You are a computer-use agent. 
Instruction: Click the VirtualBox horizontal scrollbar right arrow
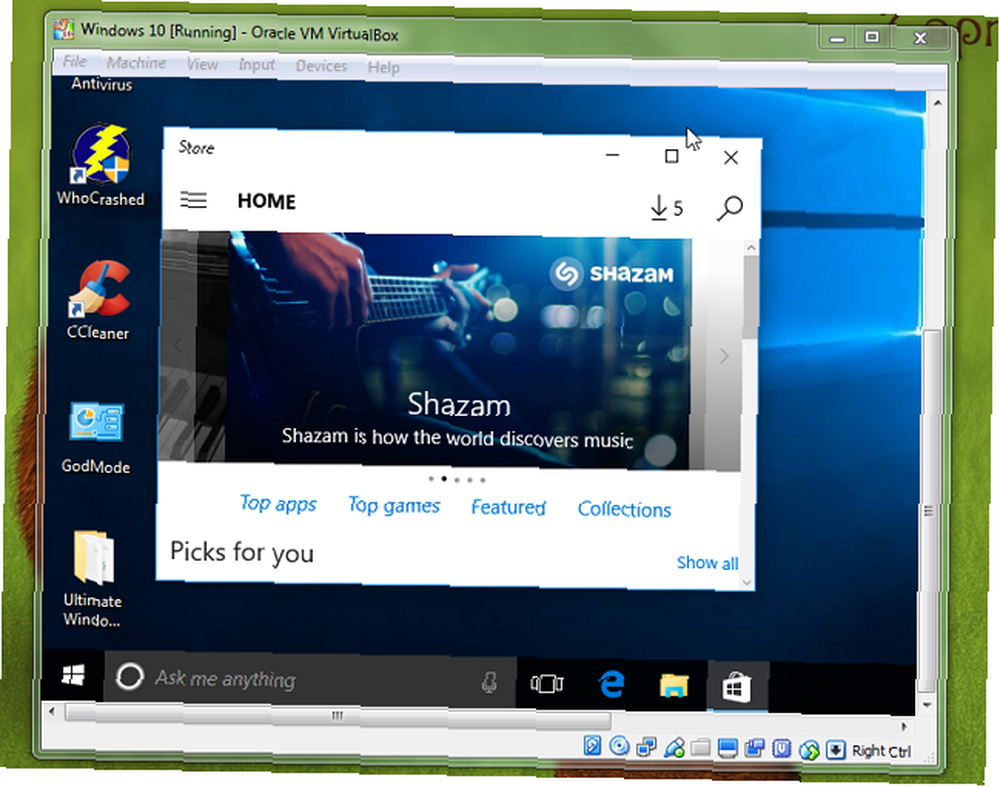coord(904,726)
